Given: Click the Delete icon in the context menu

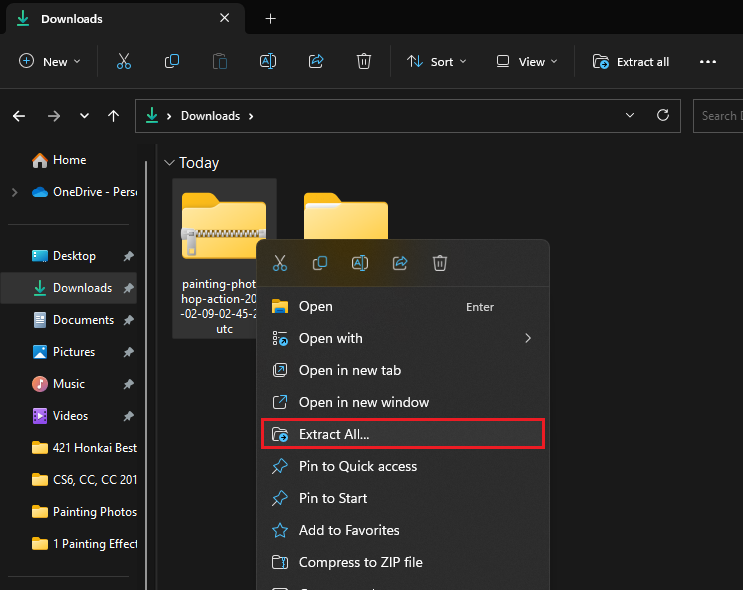Looking at the screenshot, I should click(x=440, y=264).
